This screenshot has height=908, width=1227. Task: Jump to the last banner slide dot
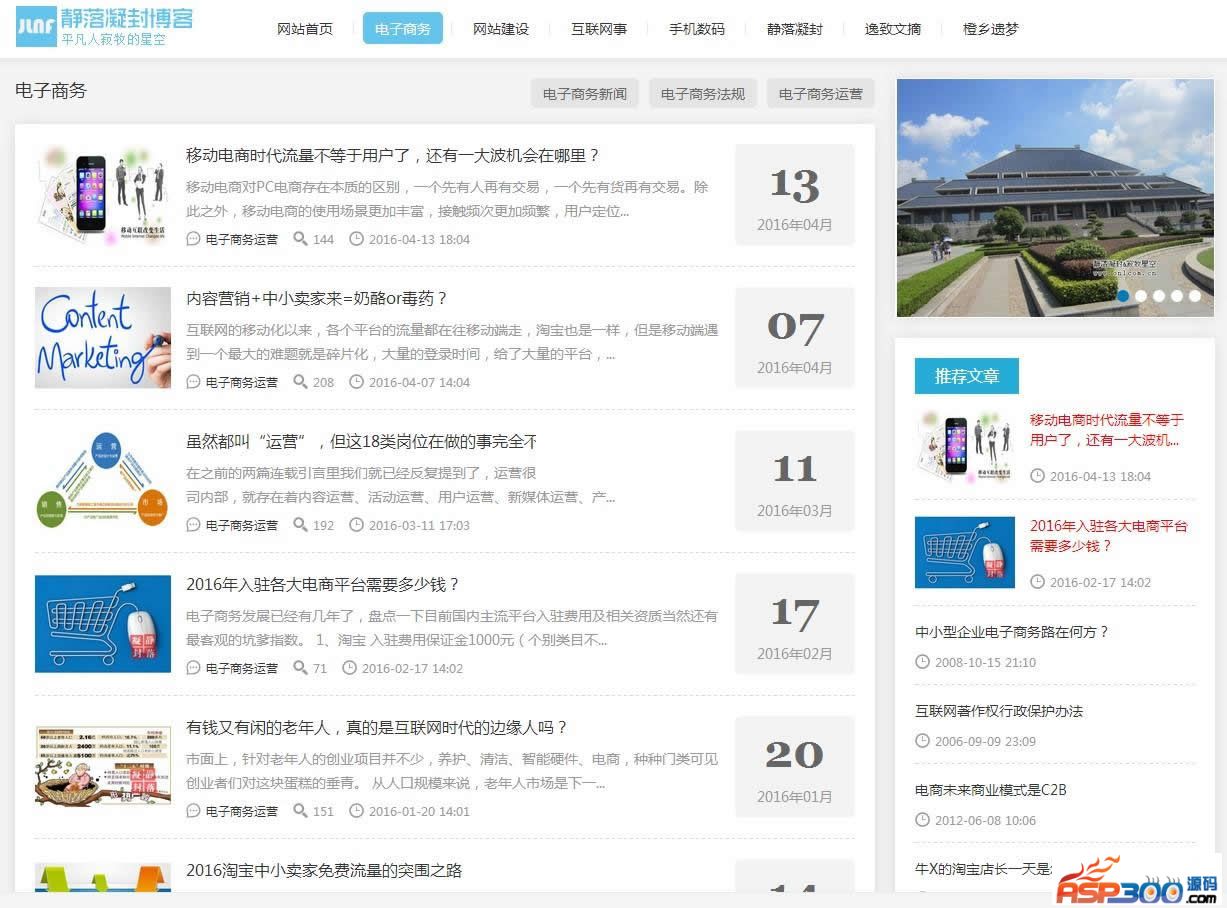pos(1195,296)
